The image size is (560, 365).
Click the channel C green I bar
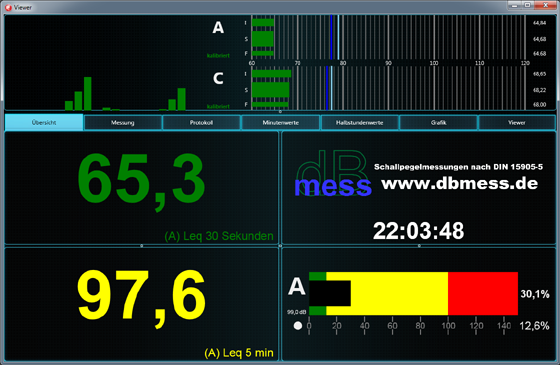271,74
